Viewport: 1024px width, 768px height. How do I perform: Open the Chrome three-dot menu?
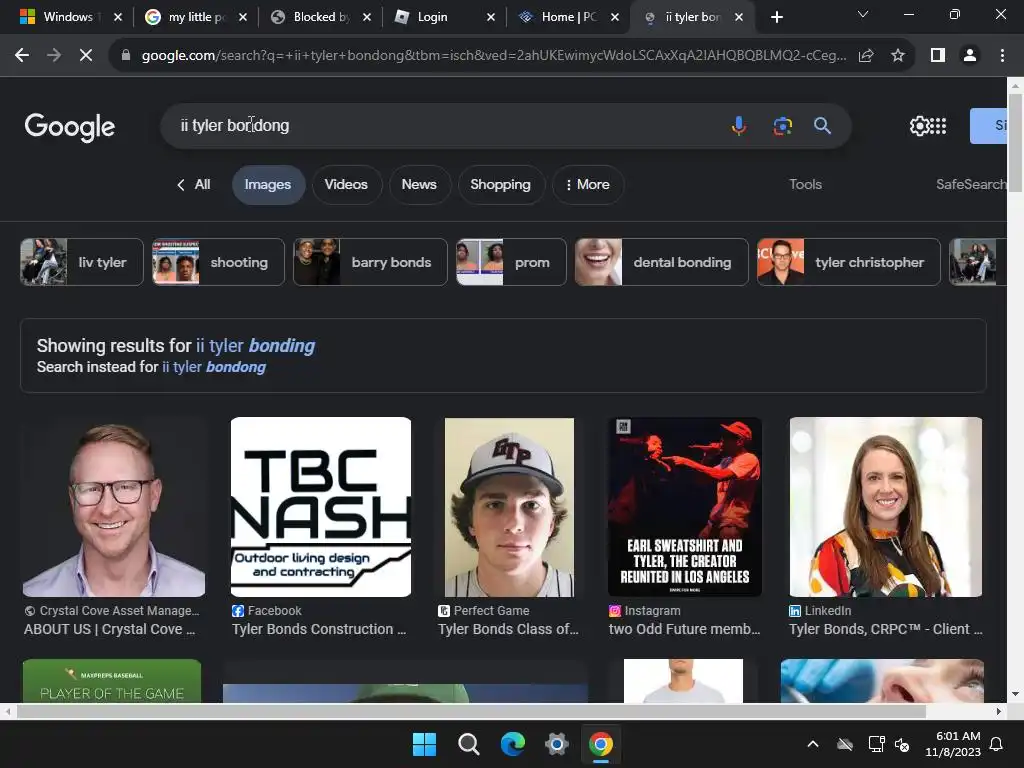coord(1002,56)
